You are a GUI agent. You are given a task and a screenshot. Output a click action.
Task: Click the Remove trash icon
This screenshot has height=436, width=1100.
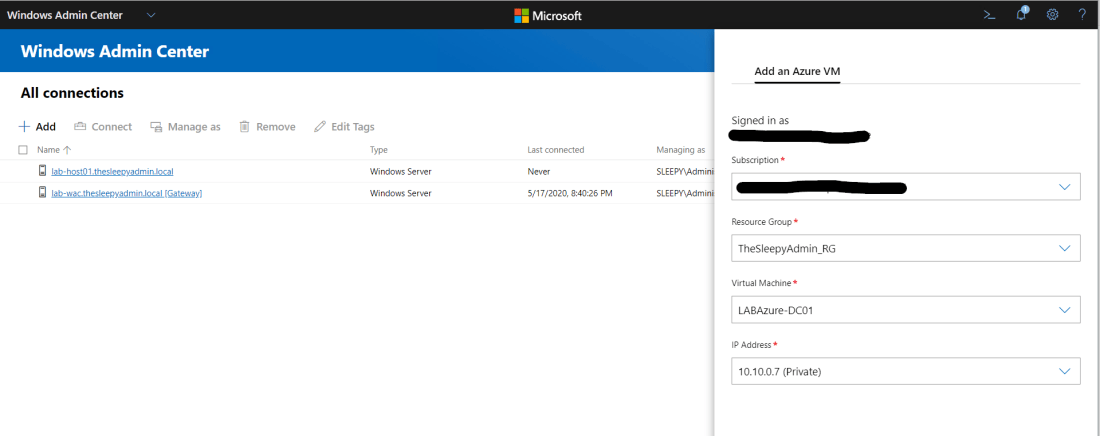[x=244, y=127]
